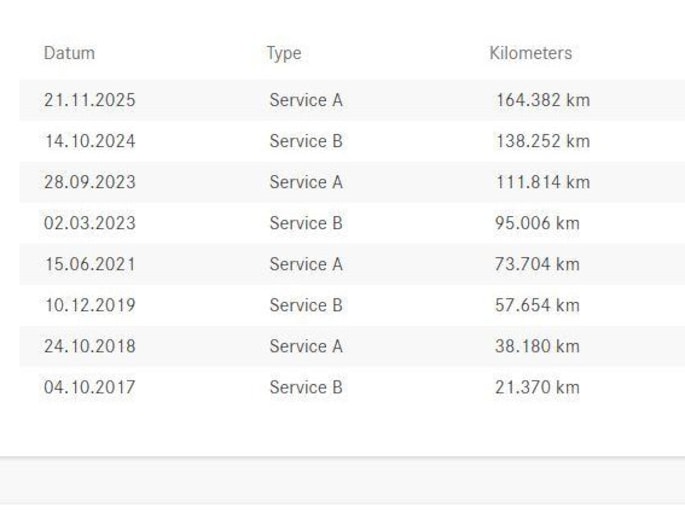Select the 14.10.2024 service date
685x513 pixels.
89,141
